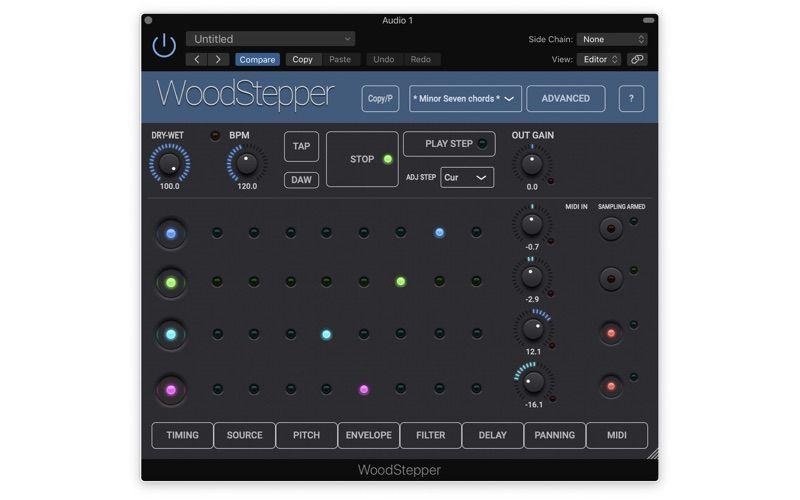Open the Side Chain None dropdown
The height and width of the screenshot is (500, 800).
click(x=612, y=39)
